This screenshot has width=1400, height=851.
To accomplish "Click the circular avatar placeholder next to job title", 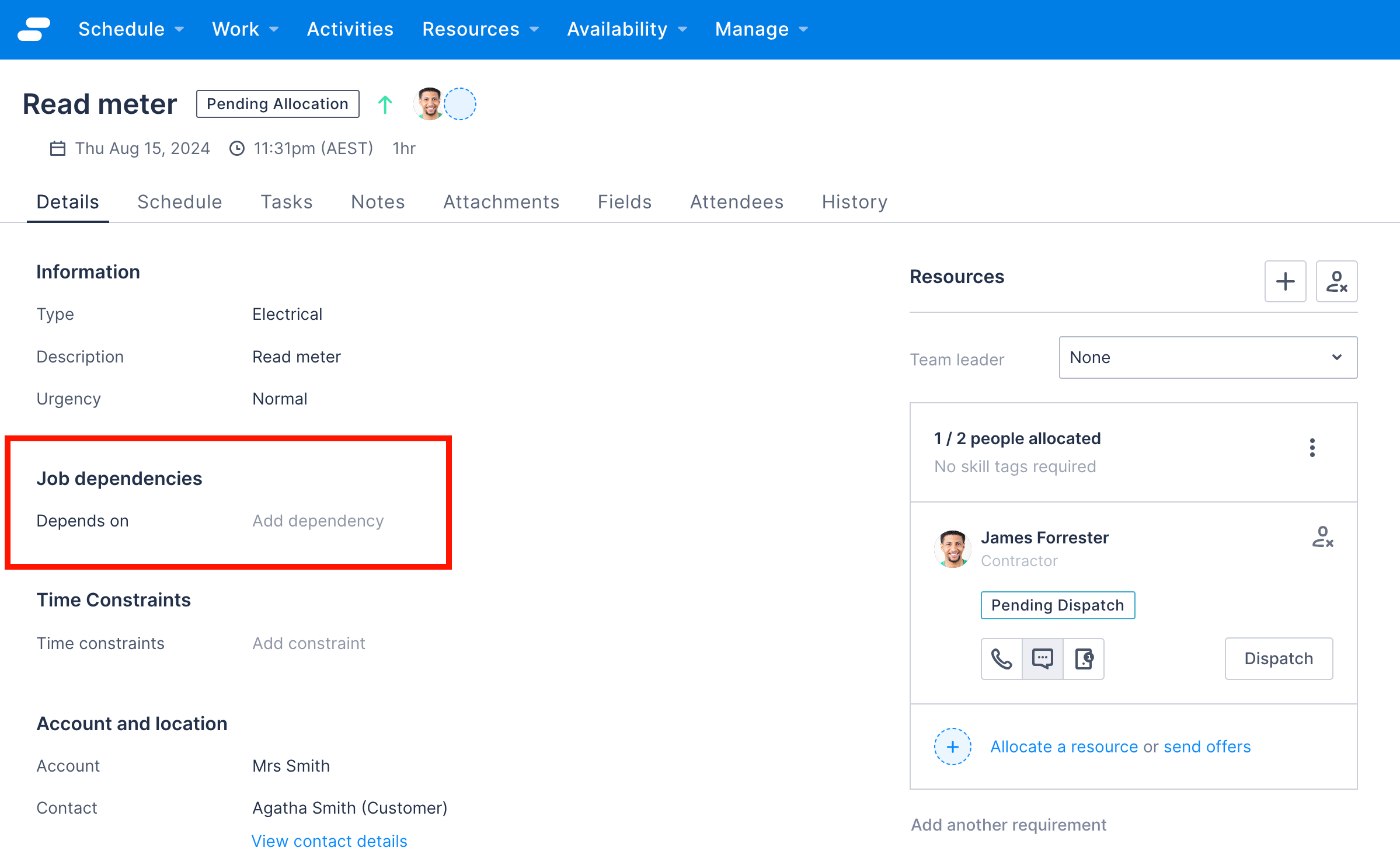I will 461,104.
